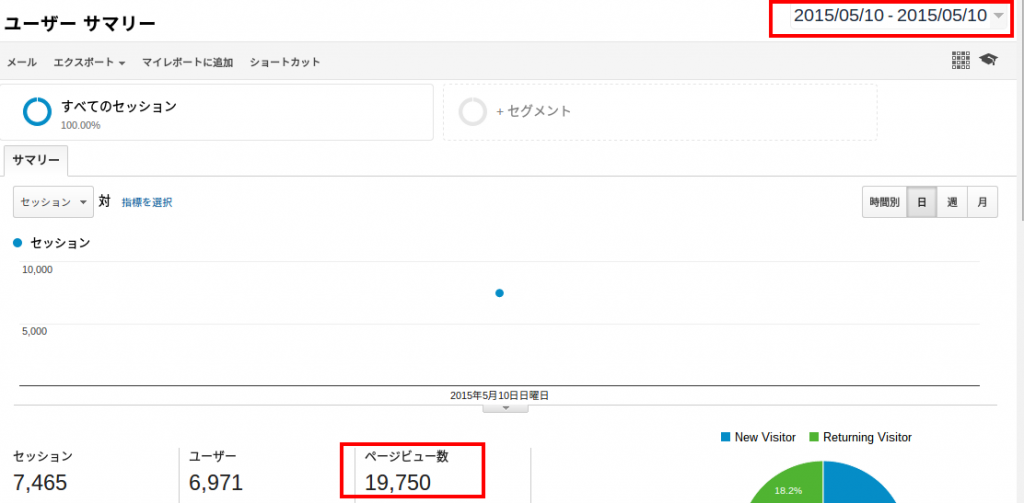Open the セッション metric dropdown

(53, 202)
